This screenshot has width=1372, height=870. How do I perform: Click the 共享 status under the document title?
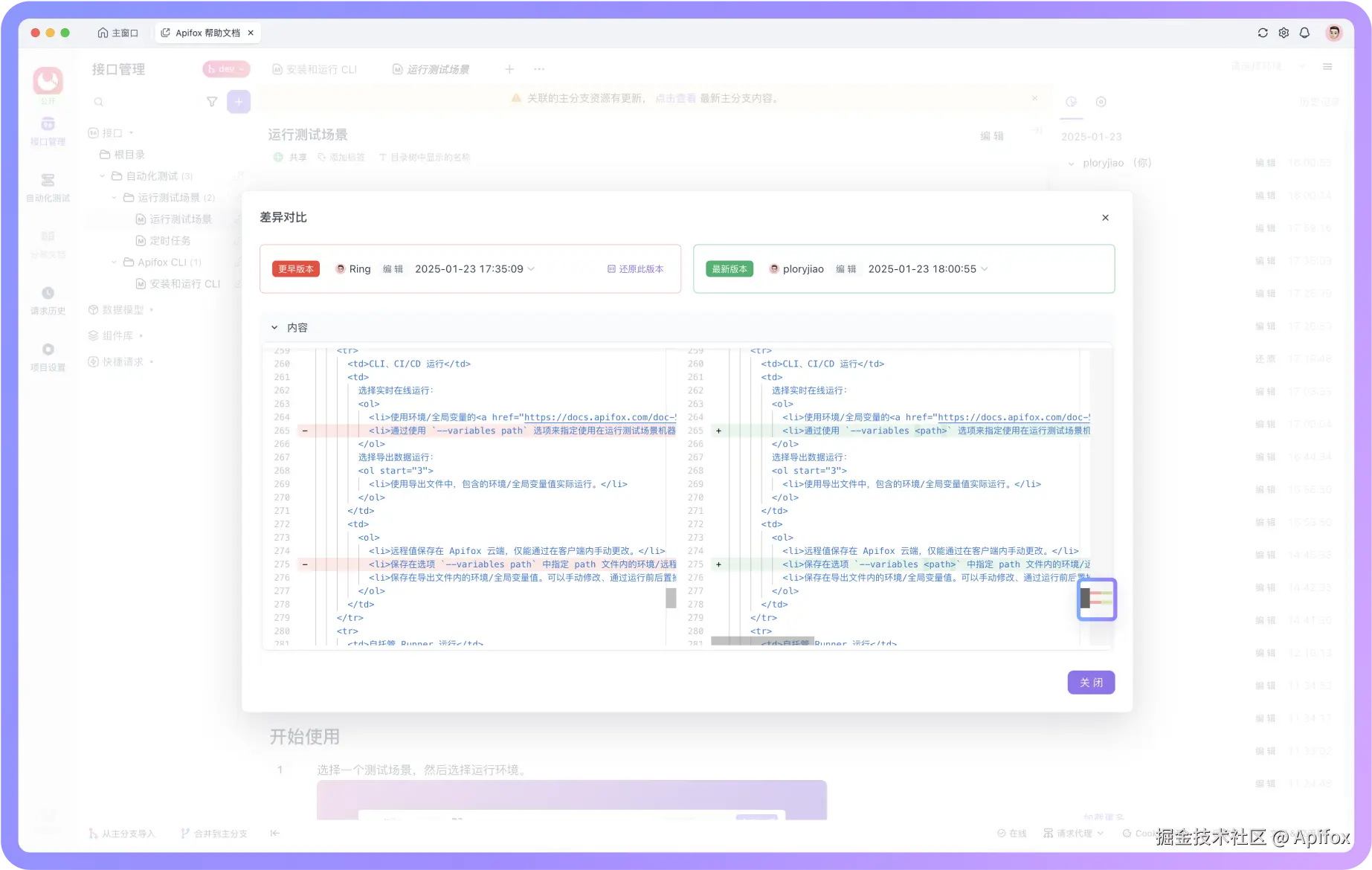[x=290, y=158]
